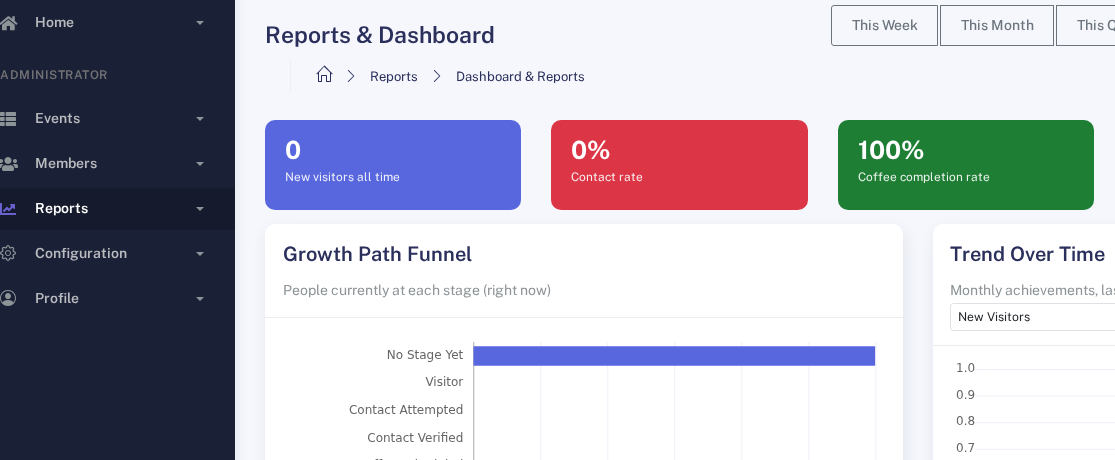Click the Configuration gear icon

[x=8, y=253]
